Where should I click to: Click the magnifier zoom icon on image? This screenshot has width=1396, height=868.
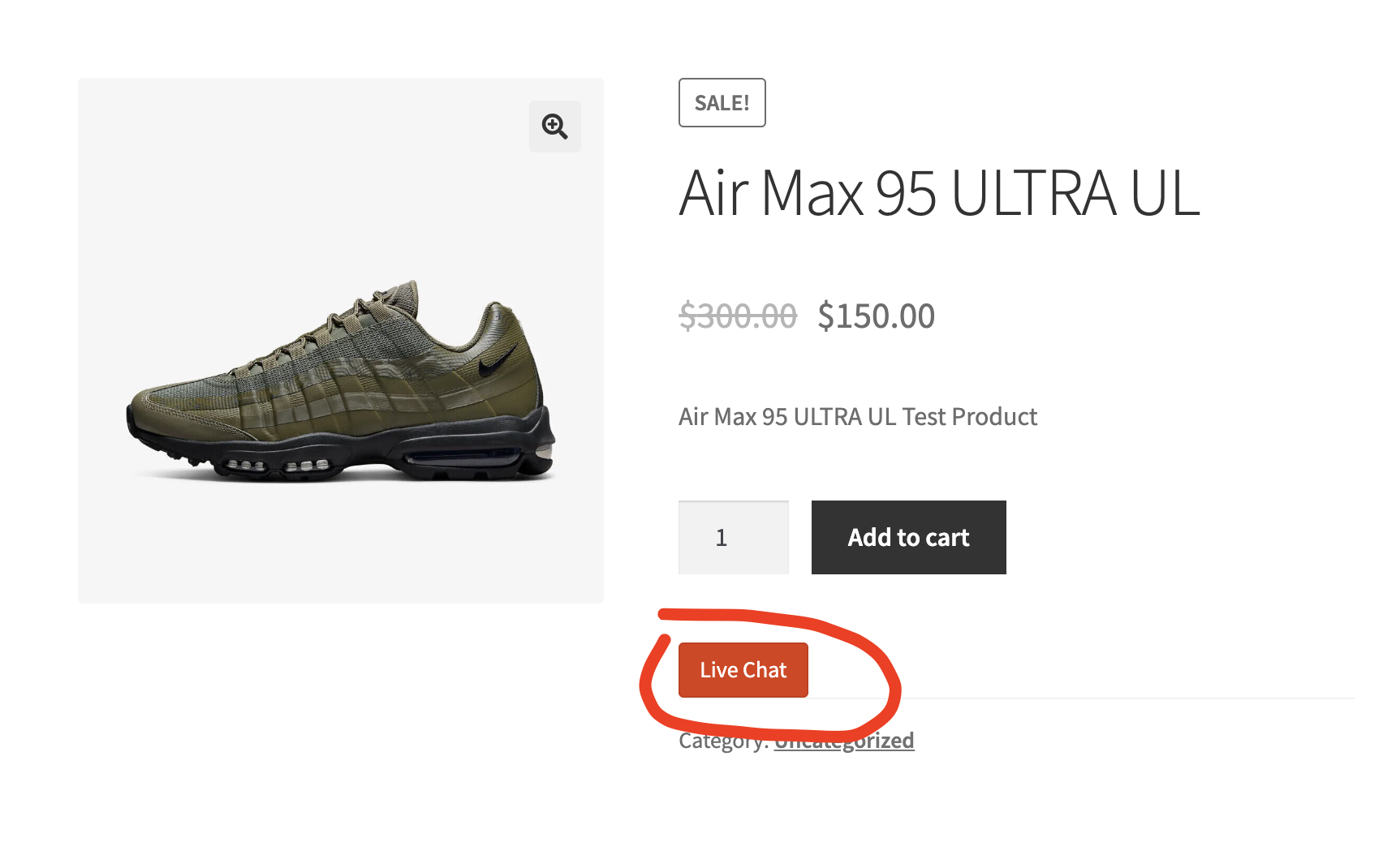coord(555,127)
